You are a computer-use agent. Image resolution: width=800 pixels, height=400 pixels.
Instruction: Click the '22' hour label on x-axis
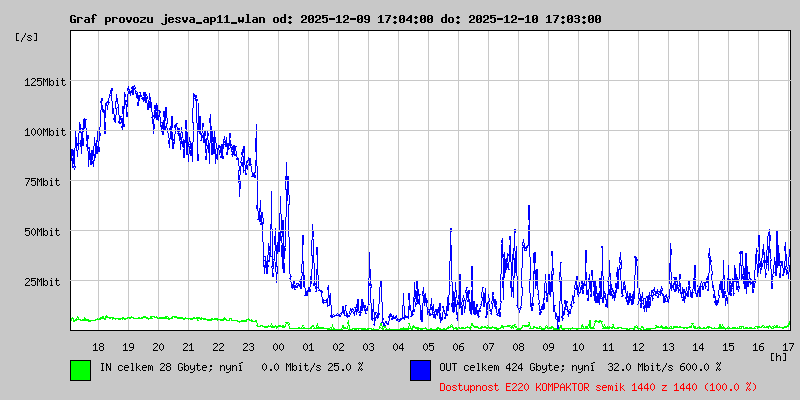point(218,347)
